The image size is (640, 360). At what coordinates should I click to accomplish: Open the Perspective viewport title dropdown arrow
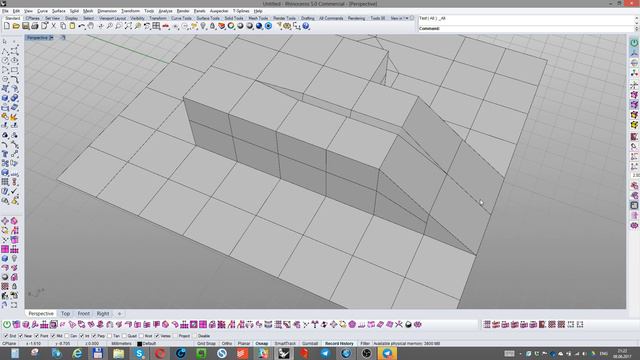[x=51, y=38]
